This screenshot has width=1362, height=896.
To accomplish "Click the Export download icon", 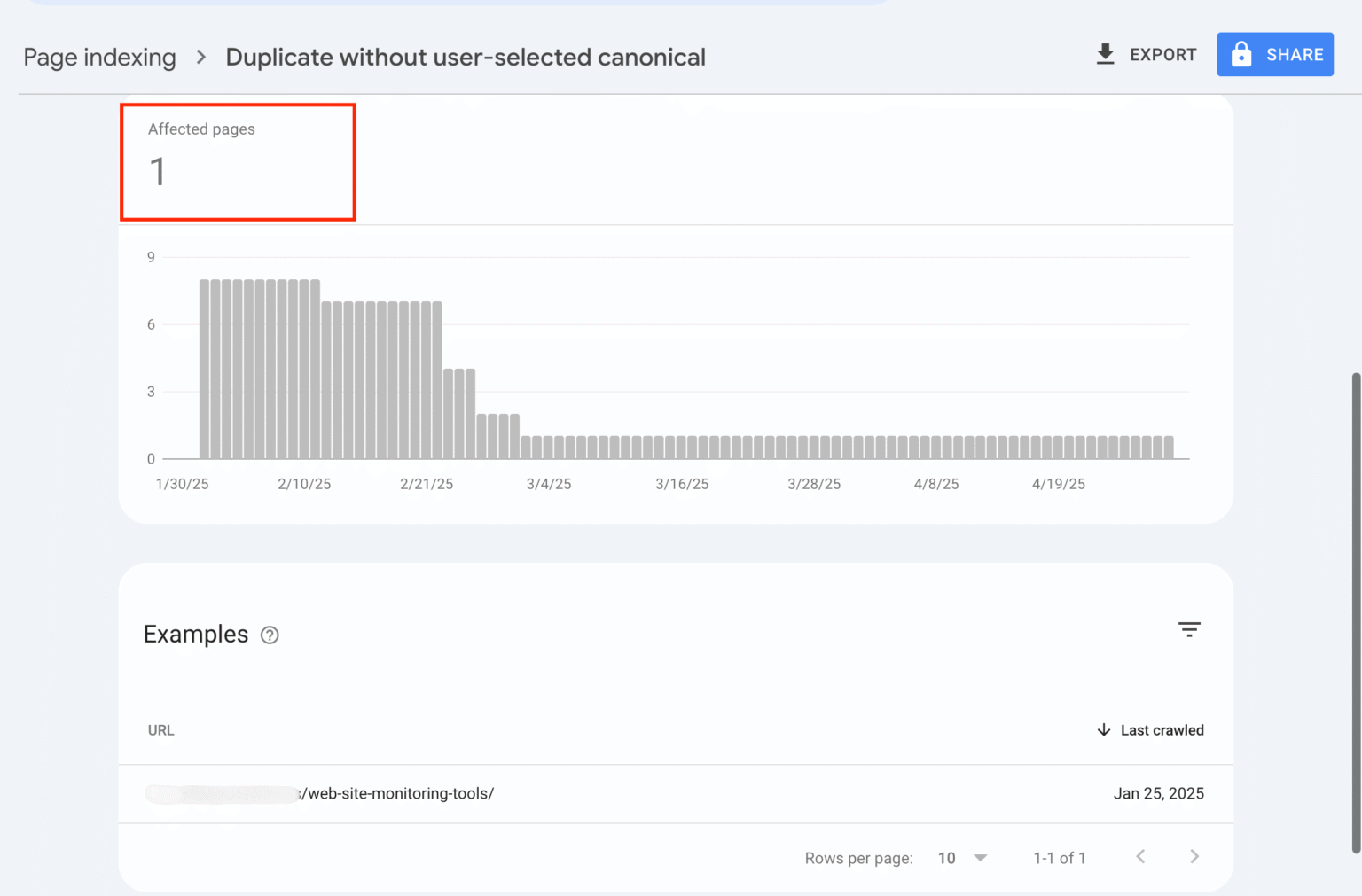I will click(1105, 54).
